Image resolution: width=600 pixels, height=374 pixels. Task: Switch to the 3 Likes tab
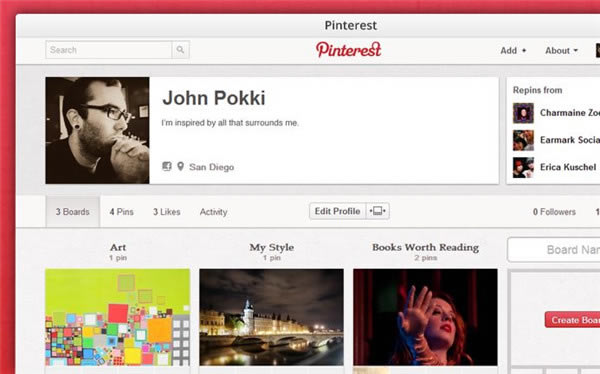tap(166, 212)
